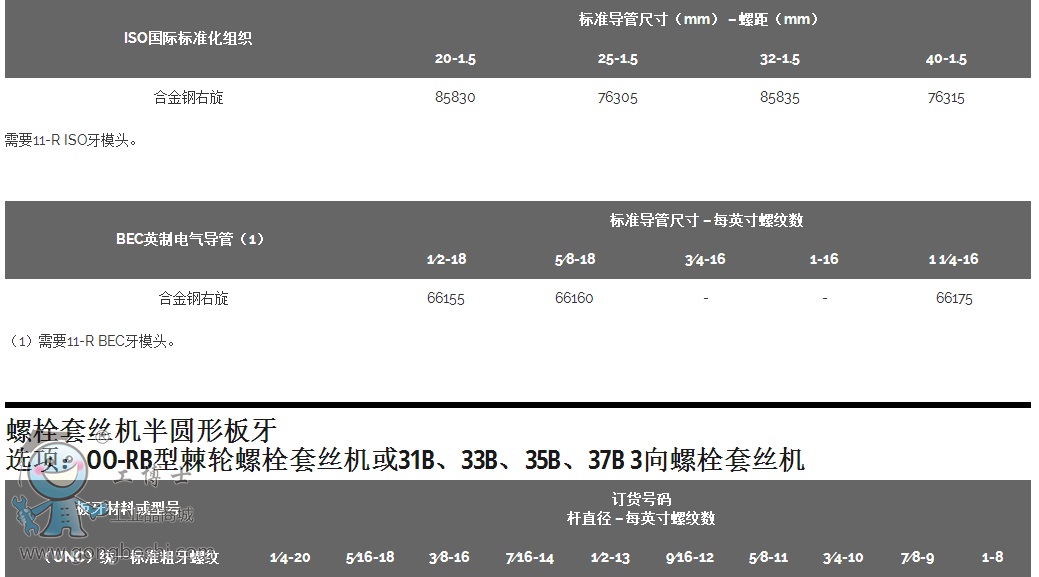Click the "BEC英制电气导管（1）" table header

pos(190,239)
